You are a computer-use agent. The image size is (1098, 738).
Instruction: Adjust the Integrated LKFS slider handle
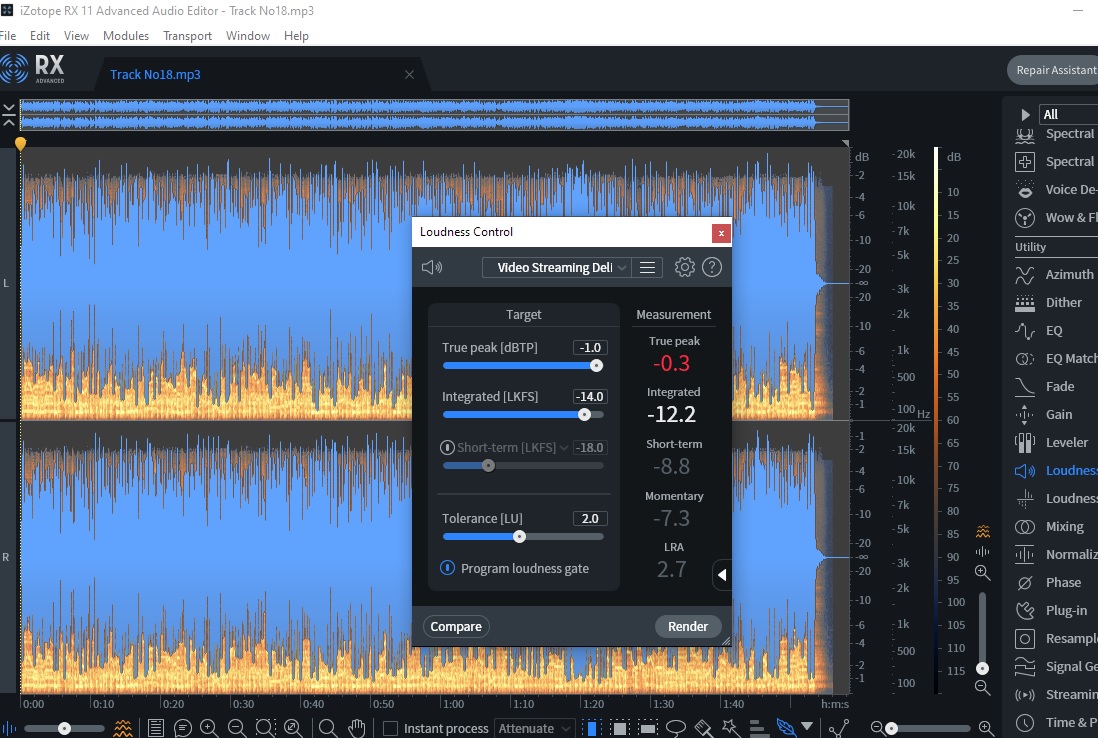coord(584,415)
